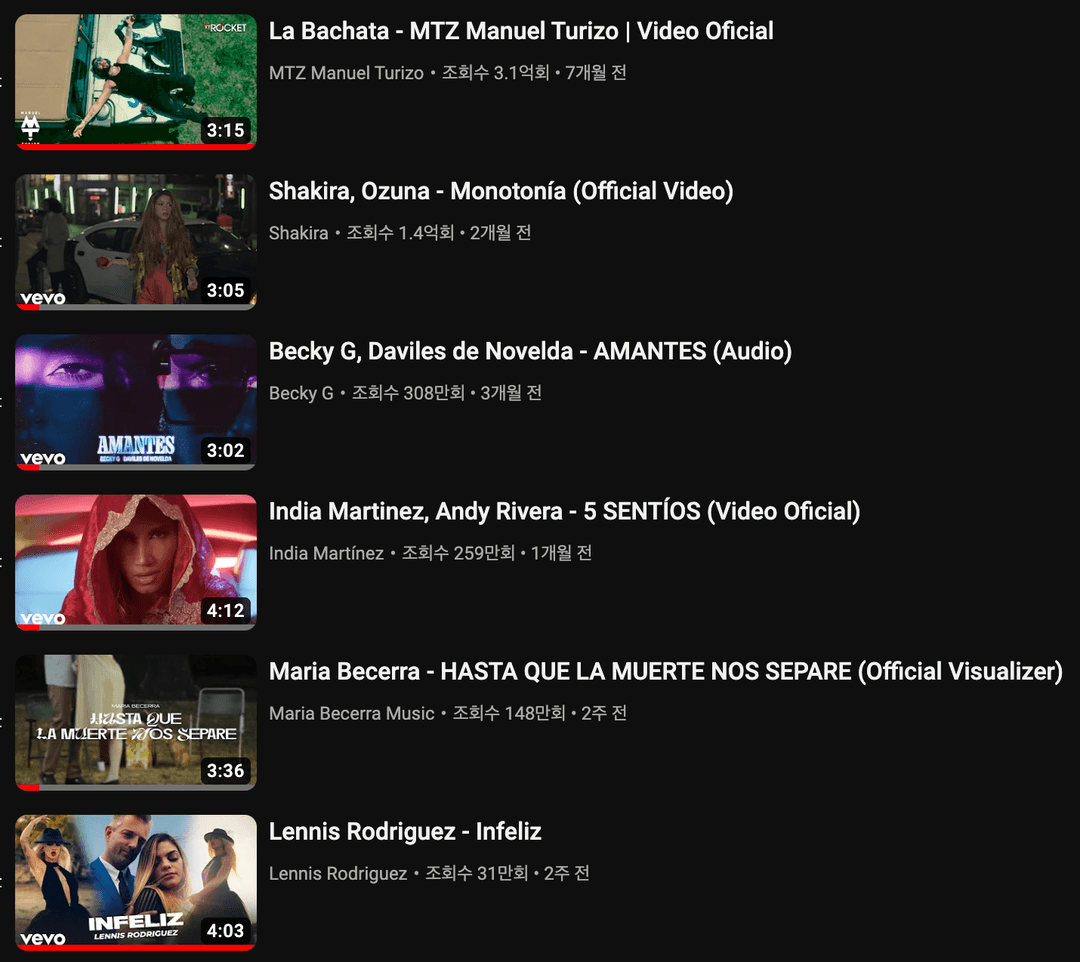The image size is (1080, 962).
Task: Click vevo logo on Infeliz thumbnail
Action: pos(43,939)
